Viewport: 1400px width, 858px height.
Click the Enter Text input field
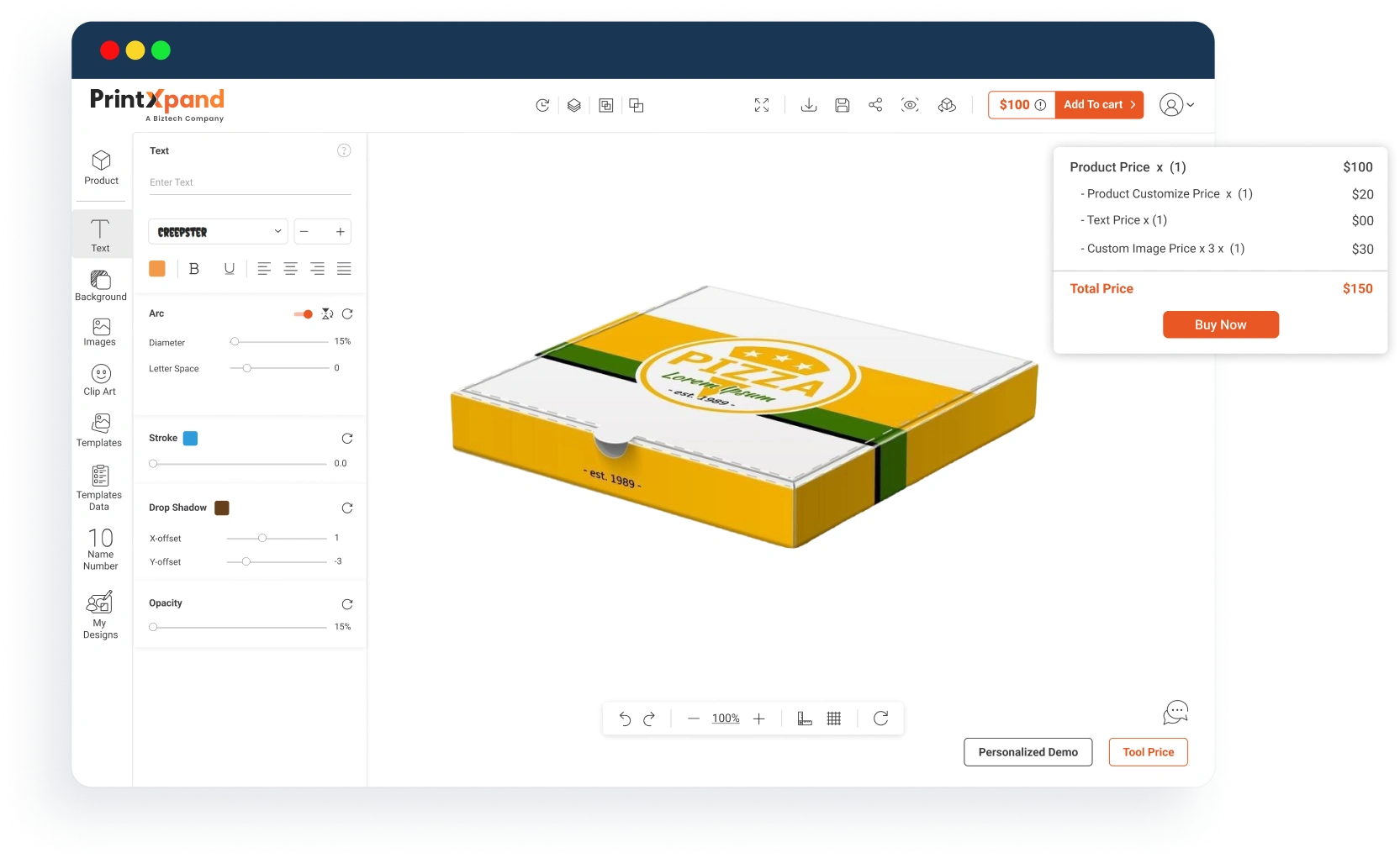(250, 182)
